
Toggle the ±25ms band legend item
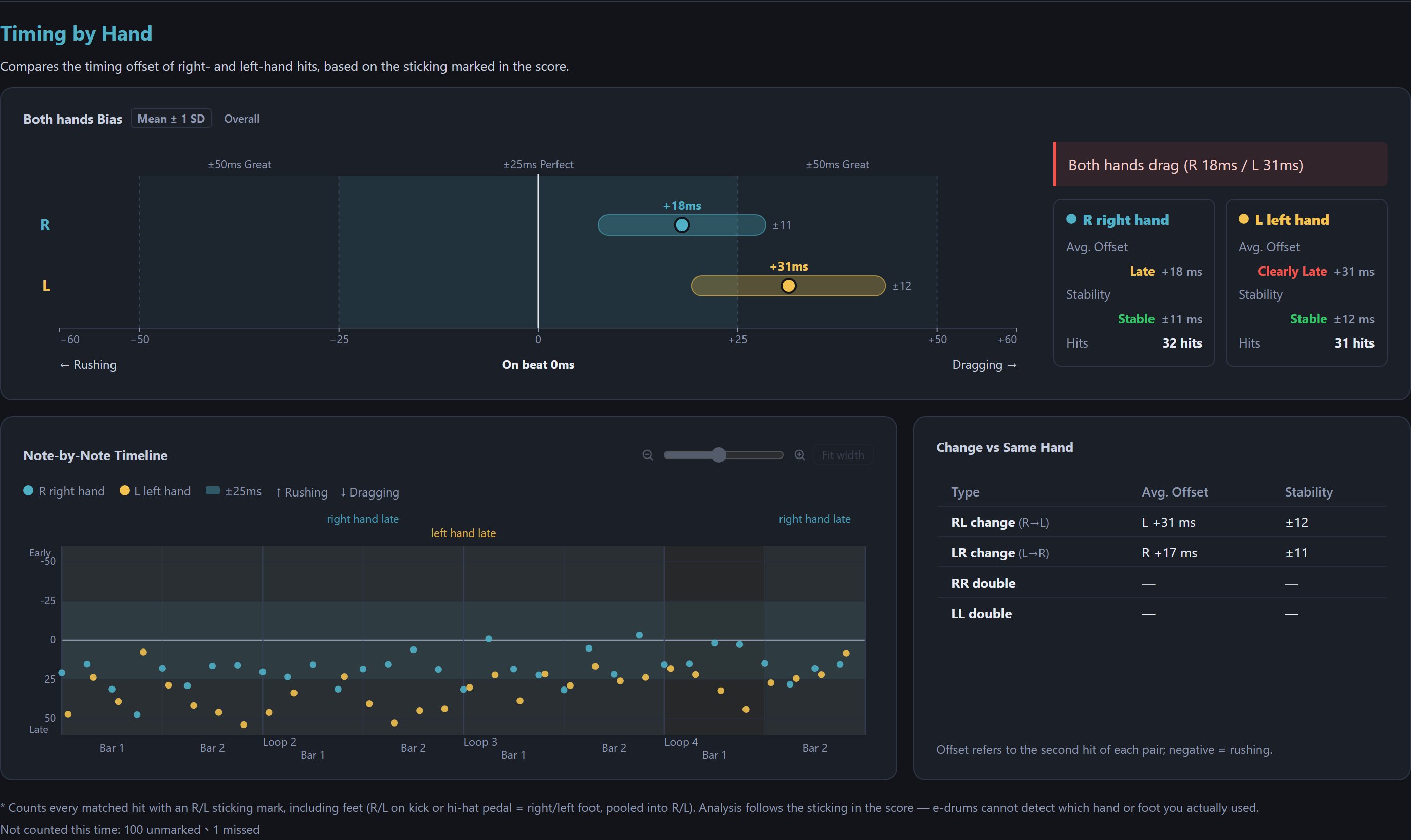[233, 491]
